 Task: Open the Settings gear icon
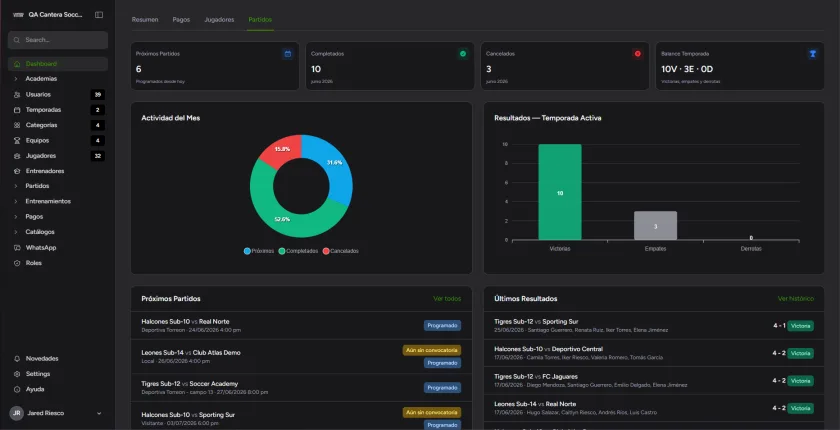17,374
